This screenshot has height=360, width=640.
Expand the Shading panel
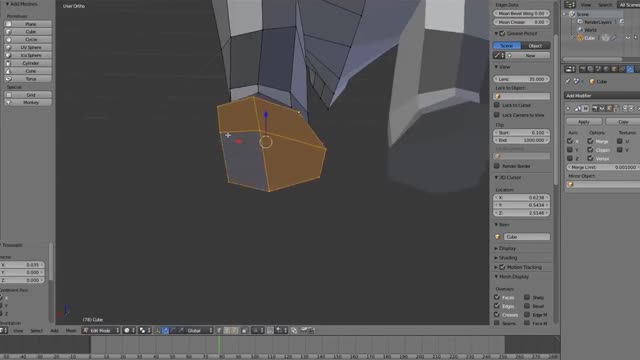click(x=496, y=258)
